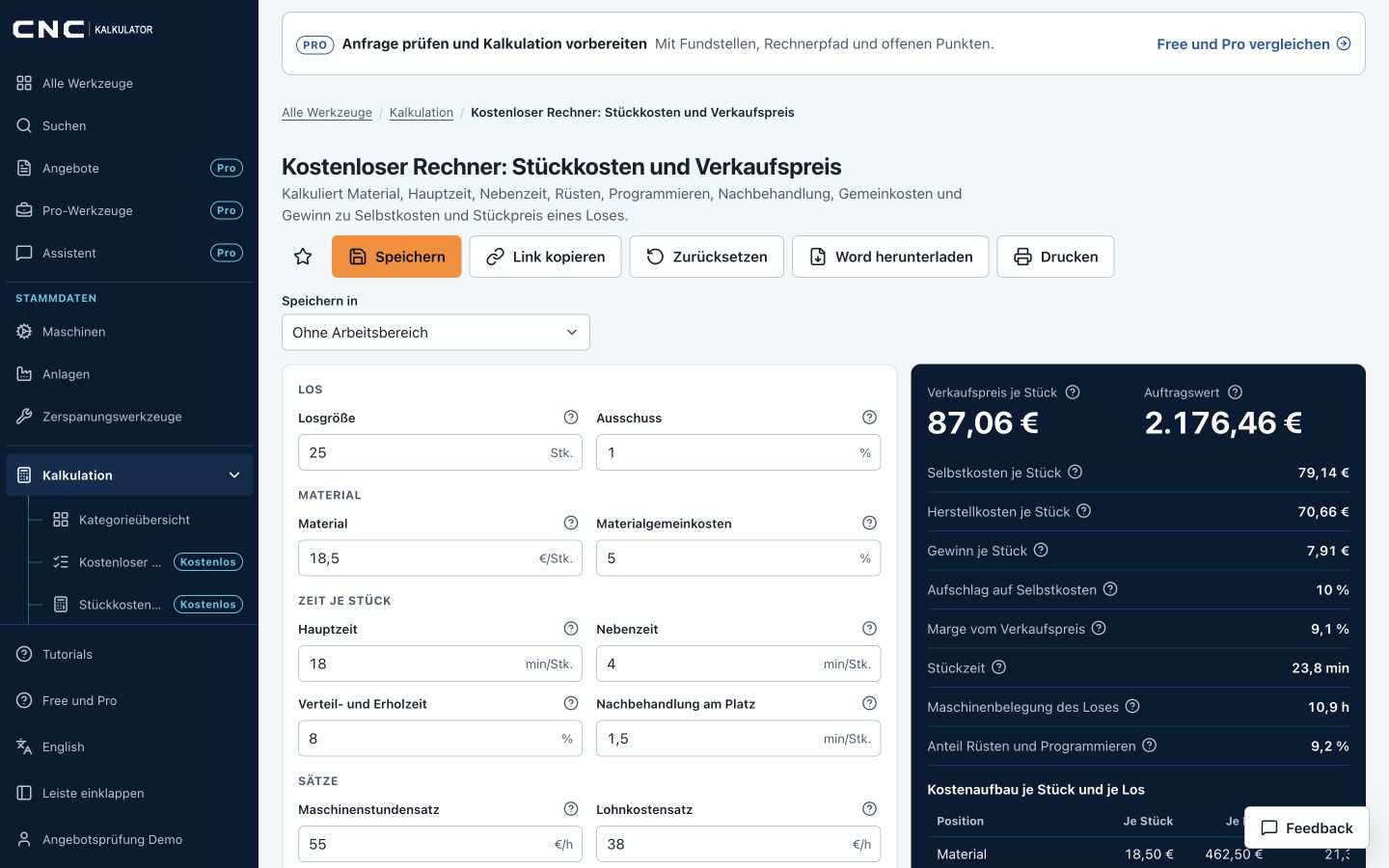Click the orange Speichern button
1389x868 pixels.
[x=396, y=257]
